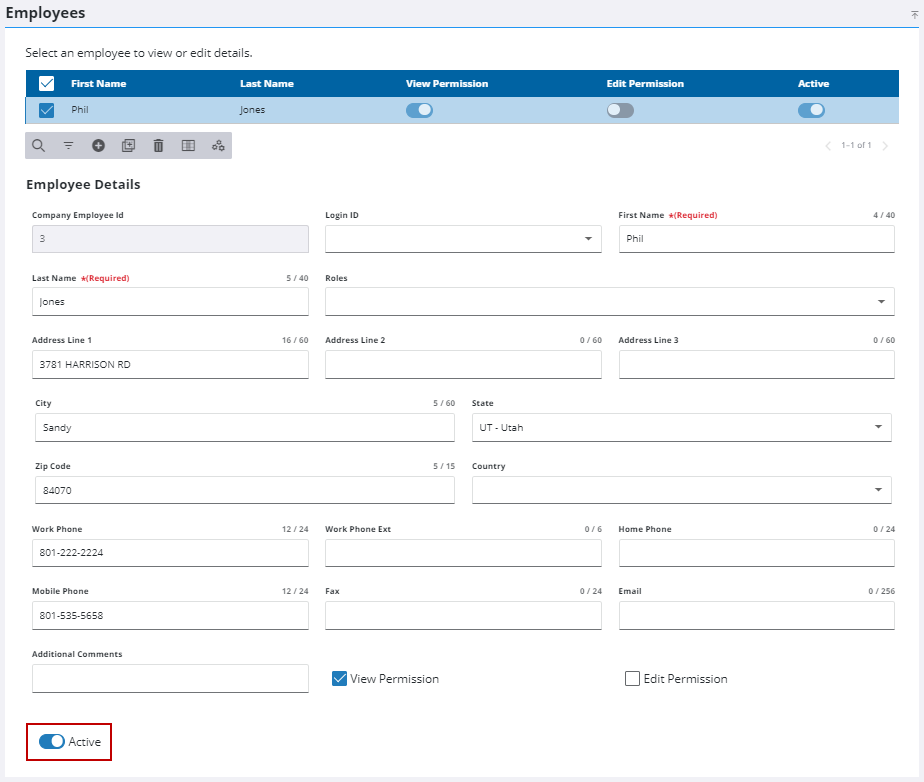Collapse the Employees panel with top arrow
The height and width of the screenshot is (782, 924).
click(x=914, y=14)
